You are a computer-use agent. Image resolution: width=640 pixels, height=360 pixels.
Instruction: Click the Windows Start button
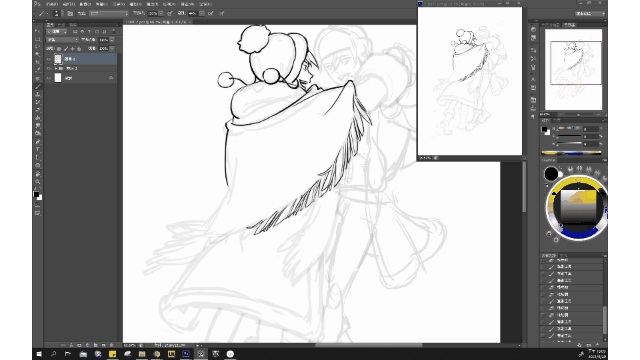(x=39, y=354)
